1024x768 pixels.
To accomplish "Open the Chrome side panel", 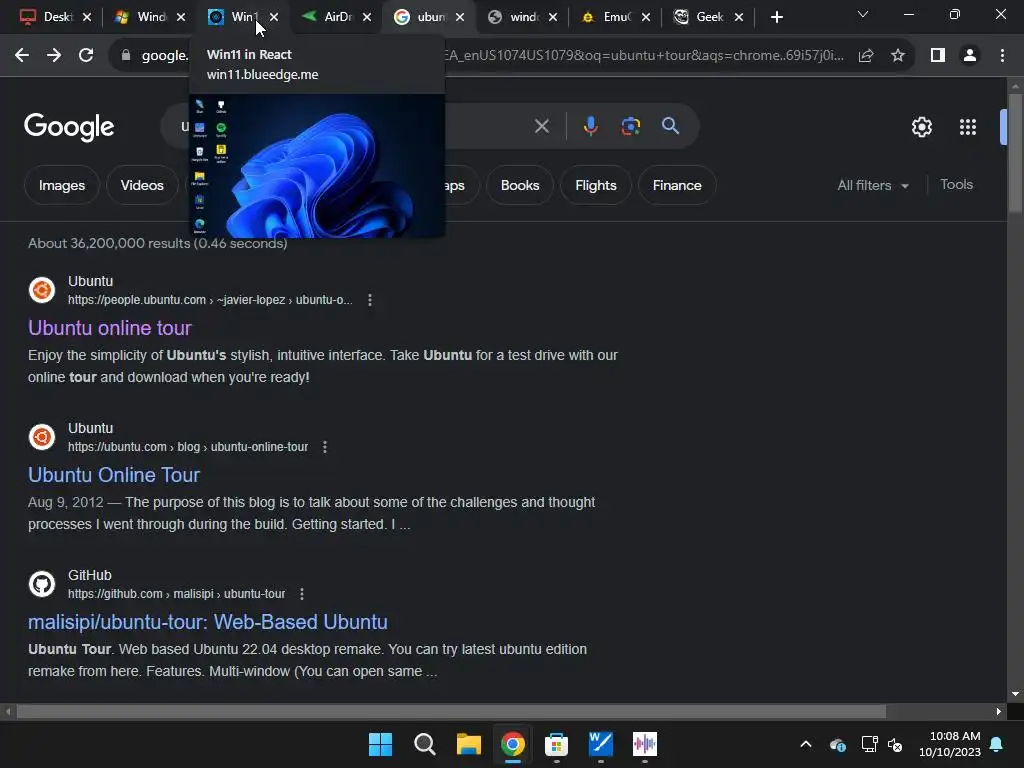I will click(938, 56).
